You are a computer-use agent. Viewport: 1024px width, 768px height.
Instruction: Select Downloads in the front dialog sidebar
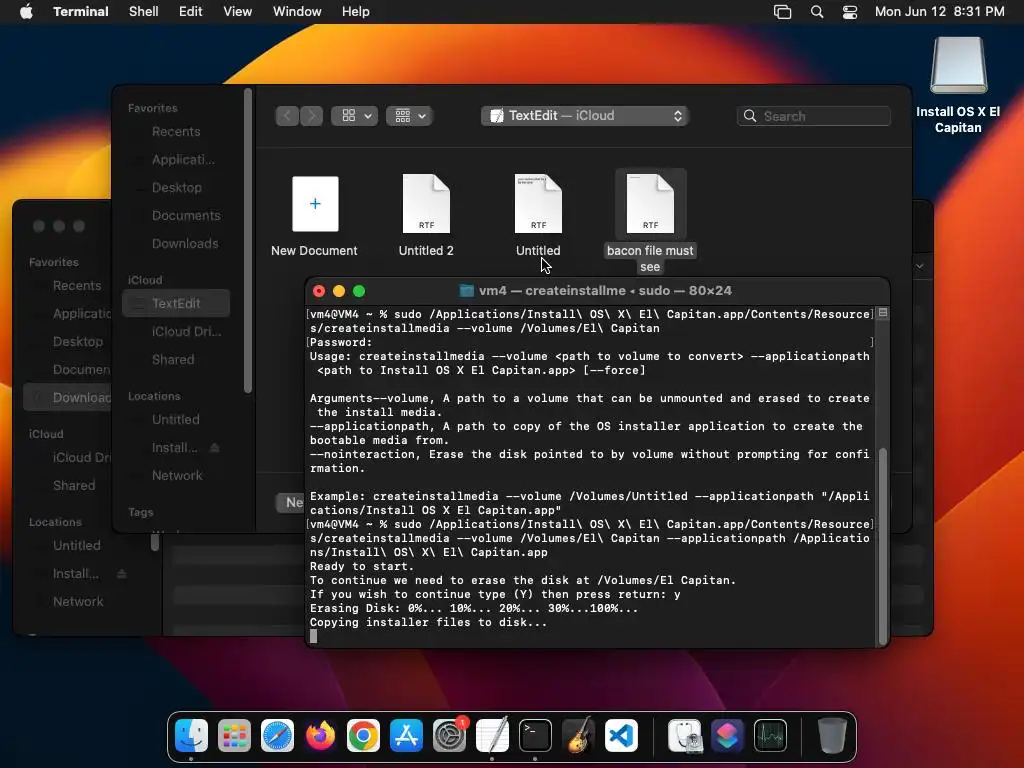point(176,244)
